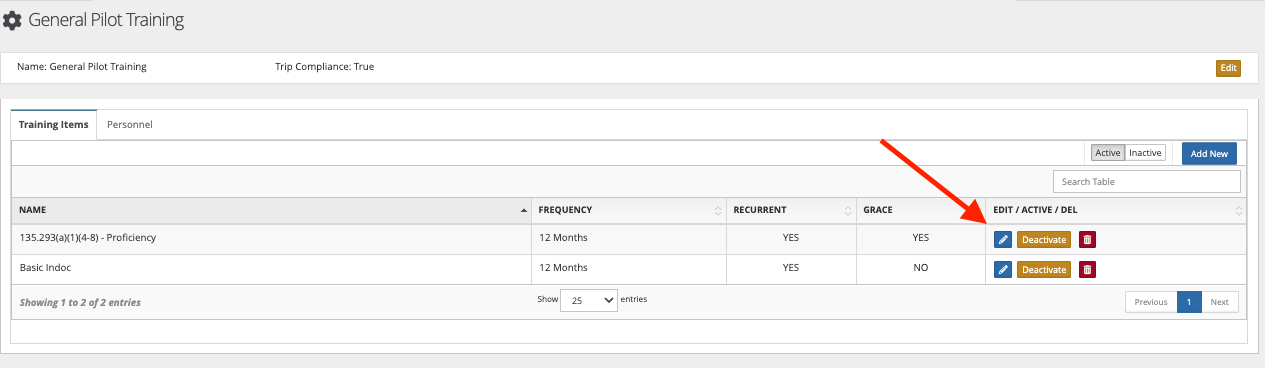Sort by Grace column sort arrows
Screen dimensions: 1265x368
coord(976,210)
